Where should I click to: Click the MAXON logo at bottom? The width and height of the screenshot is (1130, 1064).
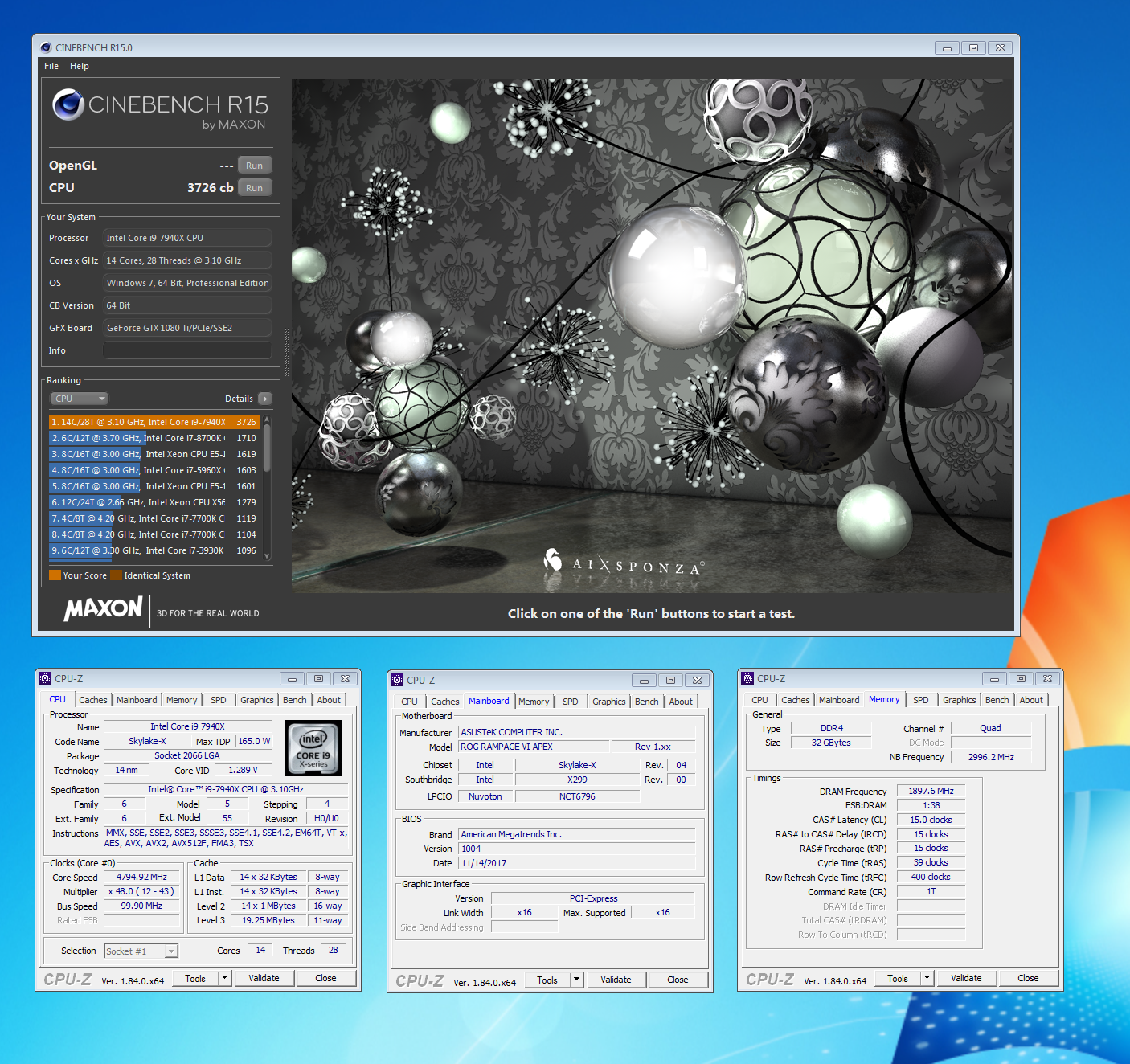tap(104, 608)
